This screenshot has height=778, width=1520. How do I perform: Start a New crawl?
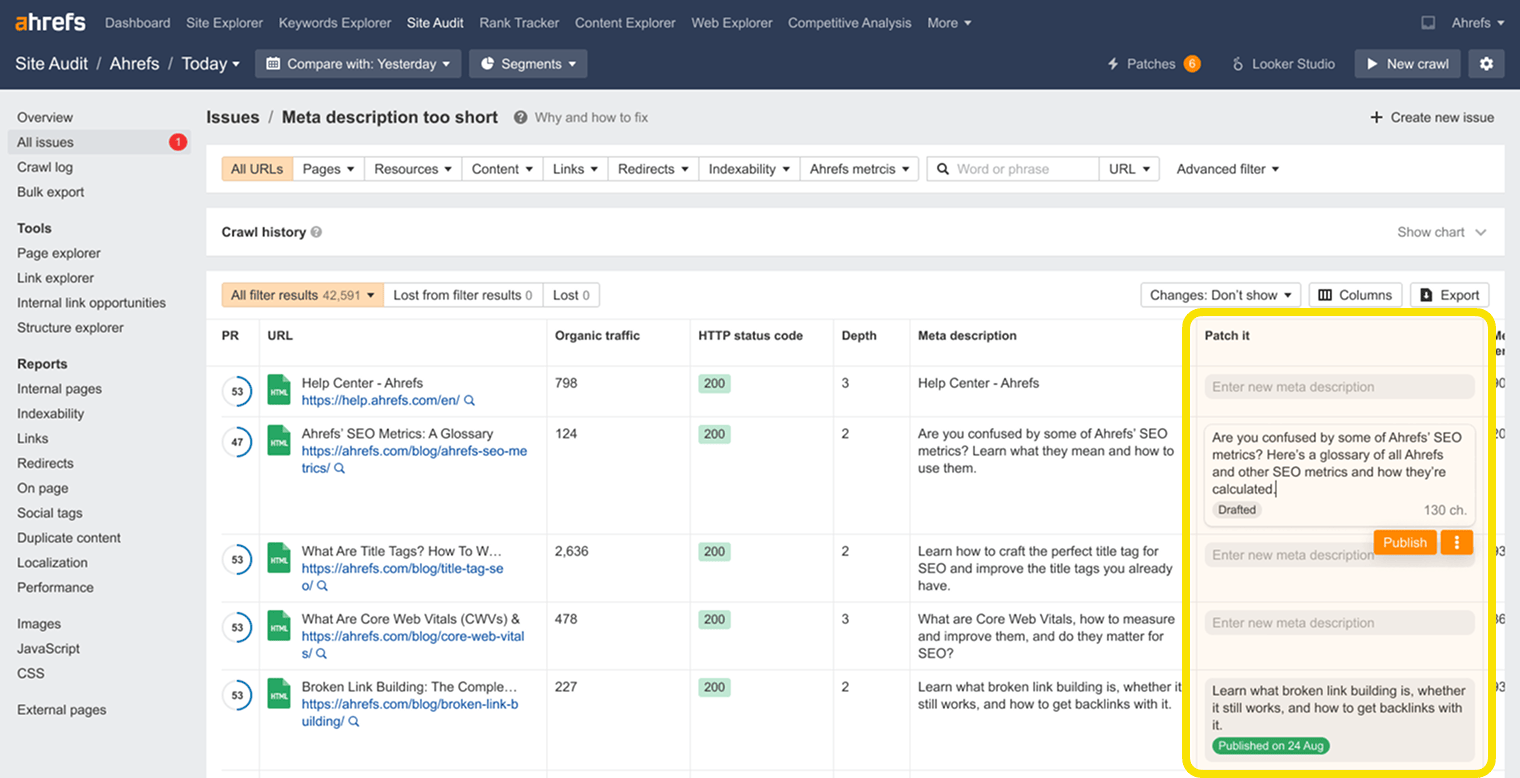(x=1407, y=63)
